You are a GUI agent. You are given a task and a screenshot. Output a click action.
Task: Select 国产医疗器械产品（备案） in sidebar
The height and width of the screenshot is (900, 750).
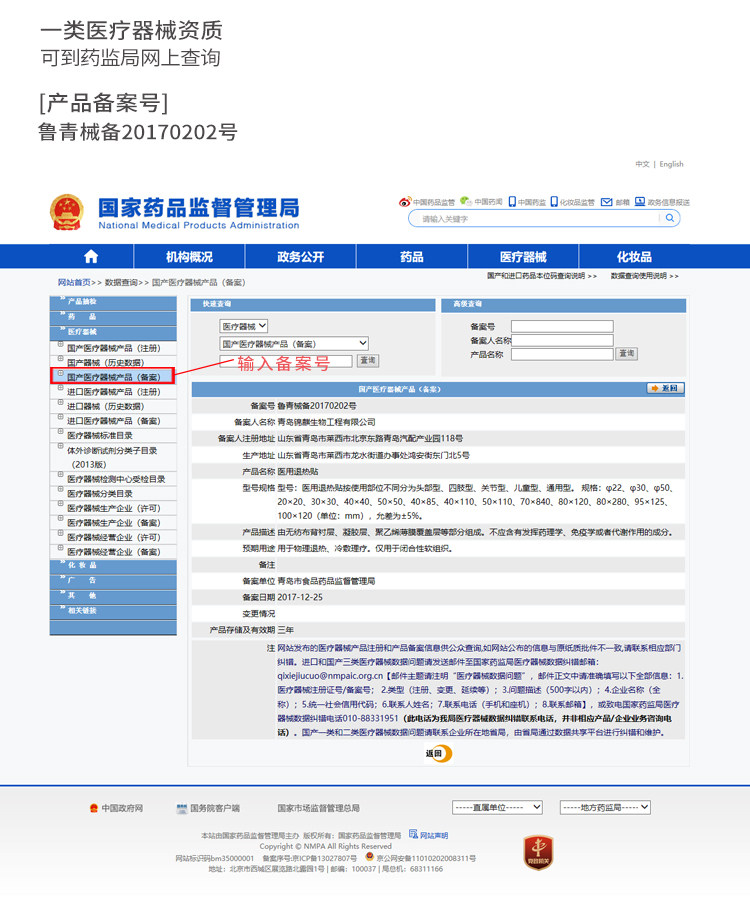(114, 377)
